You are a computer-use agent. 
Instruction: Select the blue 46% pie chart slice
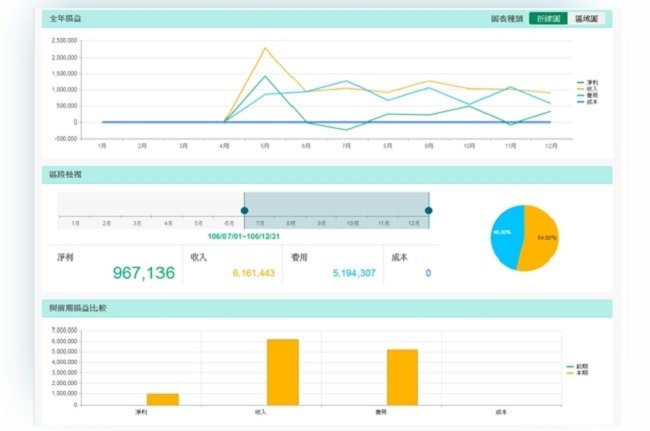507,236
